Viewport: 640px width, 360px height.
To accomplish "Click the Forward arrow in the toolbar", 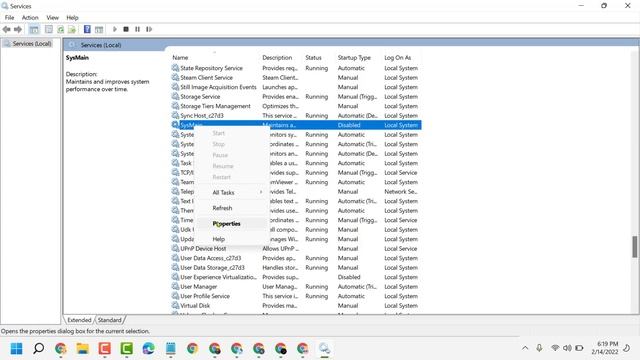I will [x=18, y=29].
